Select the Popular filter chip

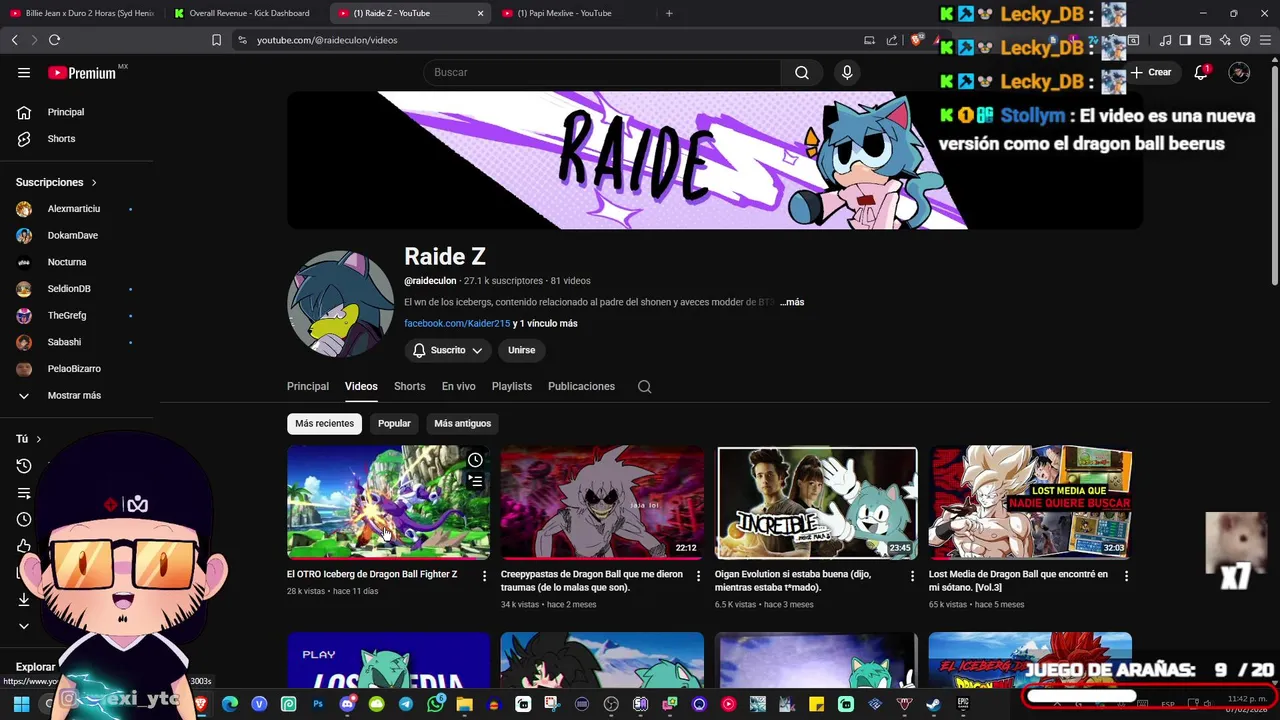point(394,424)
